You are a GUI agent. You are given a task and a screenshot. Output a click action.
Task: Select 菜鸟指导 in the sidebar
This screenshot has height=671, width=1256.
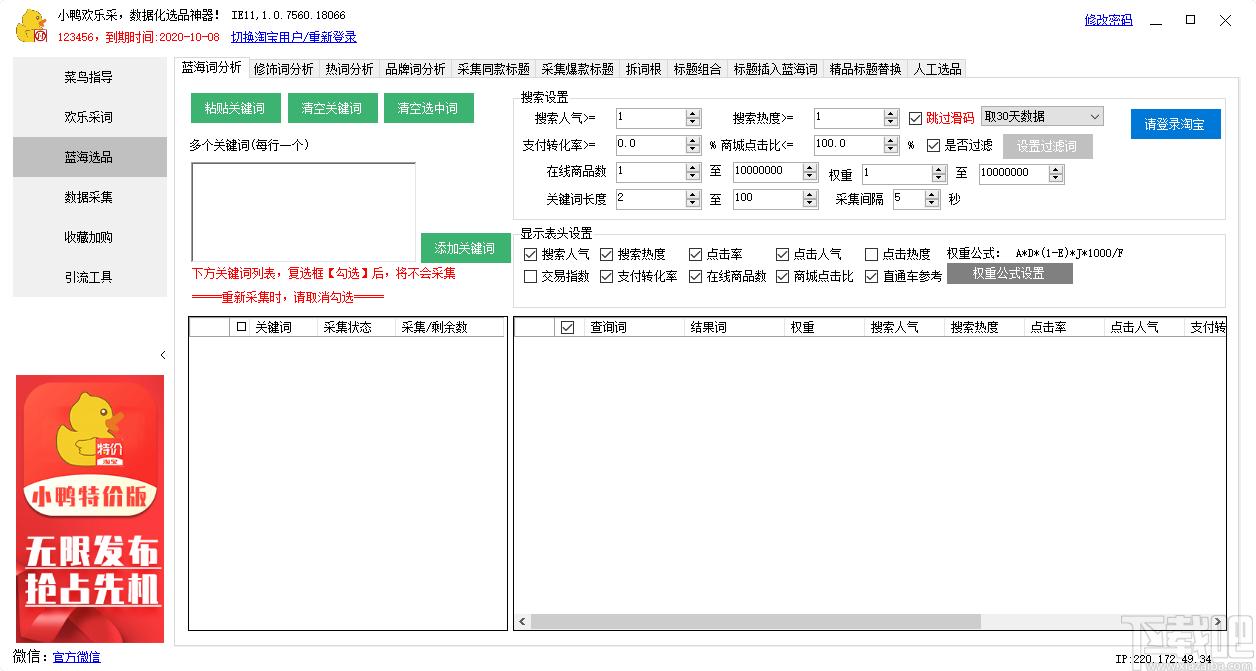(x=89, y=77)
